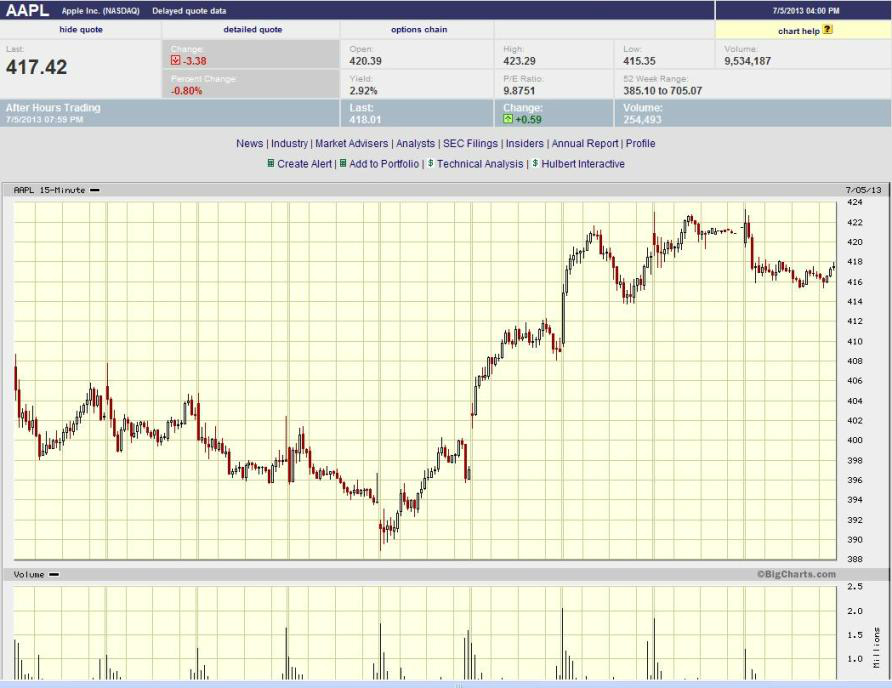The height and width of the screenshot is (688, 892).
Task: Click the red down-arrow change icon
Action: click(x=176, y=60)
